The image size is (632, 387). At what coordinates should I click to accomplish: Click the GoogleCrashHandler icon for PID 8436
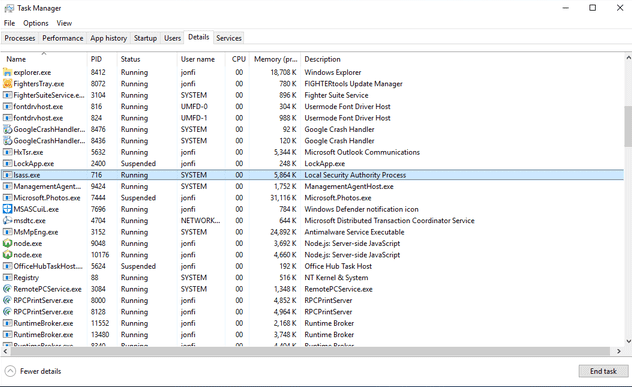tap(7, 141)
